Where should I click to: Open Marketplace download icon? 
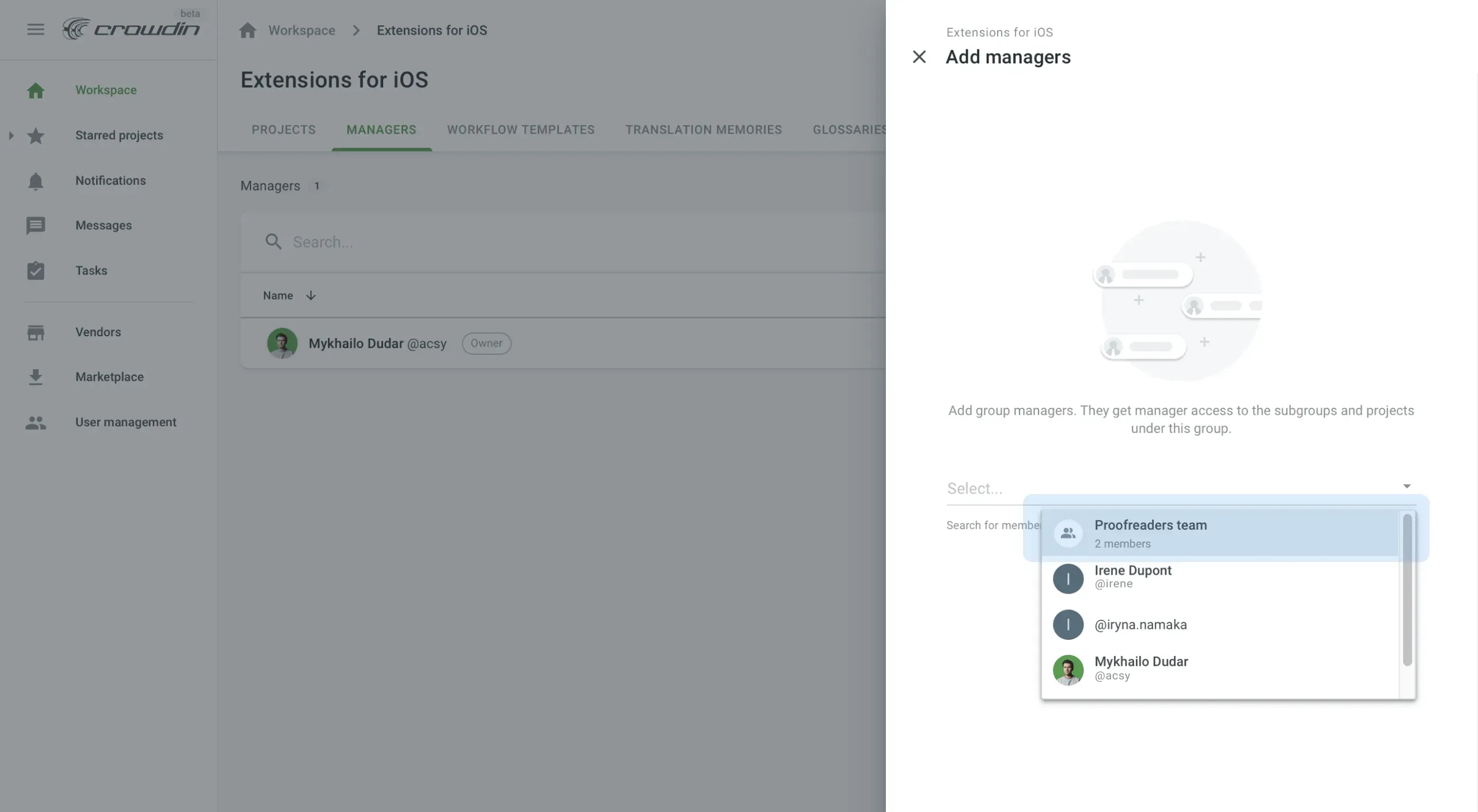[x=35, y=377]
